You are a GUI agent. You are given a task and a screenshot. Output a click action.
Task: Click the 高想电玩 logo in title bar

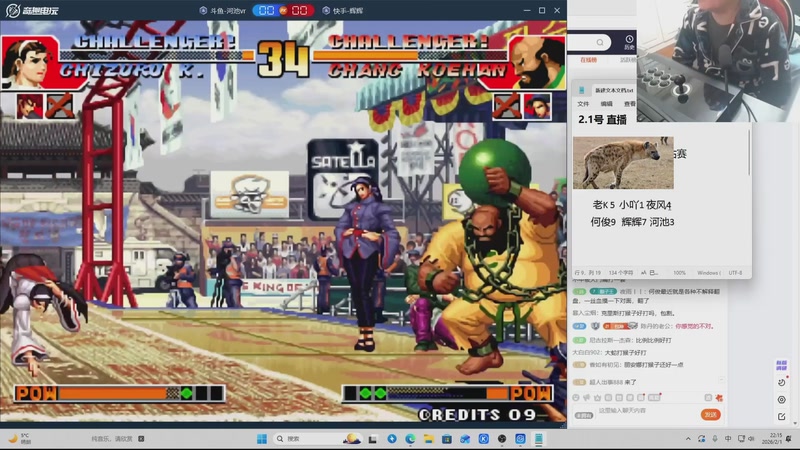pos(32,10)
